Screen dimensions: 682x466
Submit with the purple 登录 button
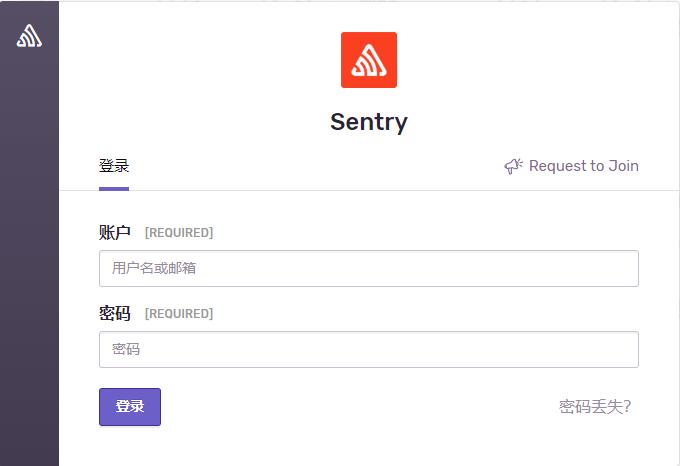click(x=130, y=406)
